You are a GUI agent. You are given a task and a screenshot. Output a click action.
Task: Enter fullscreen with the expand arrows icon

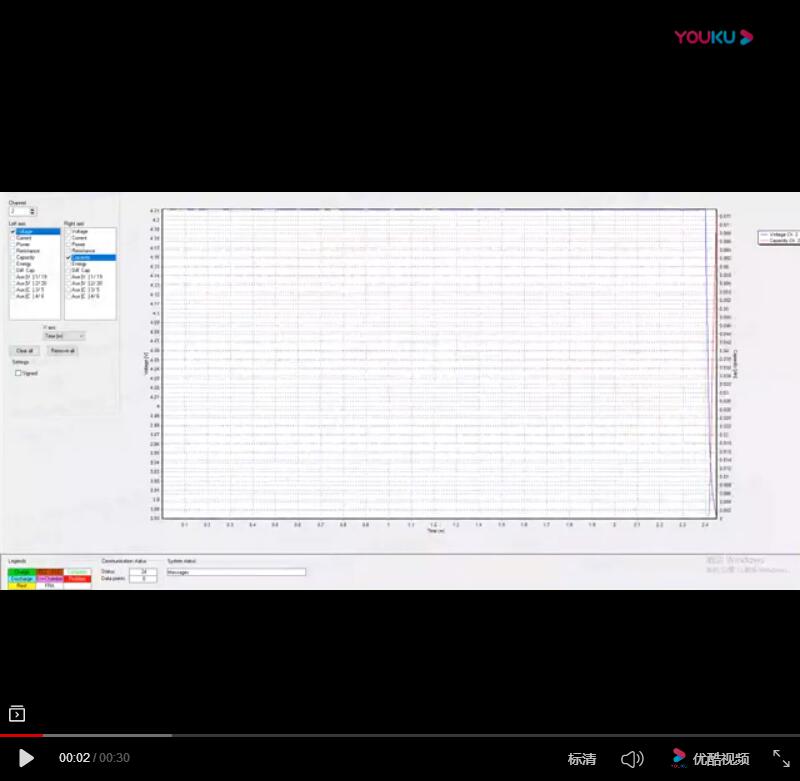[781, 759]
